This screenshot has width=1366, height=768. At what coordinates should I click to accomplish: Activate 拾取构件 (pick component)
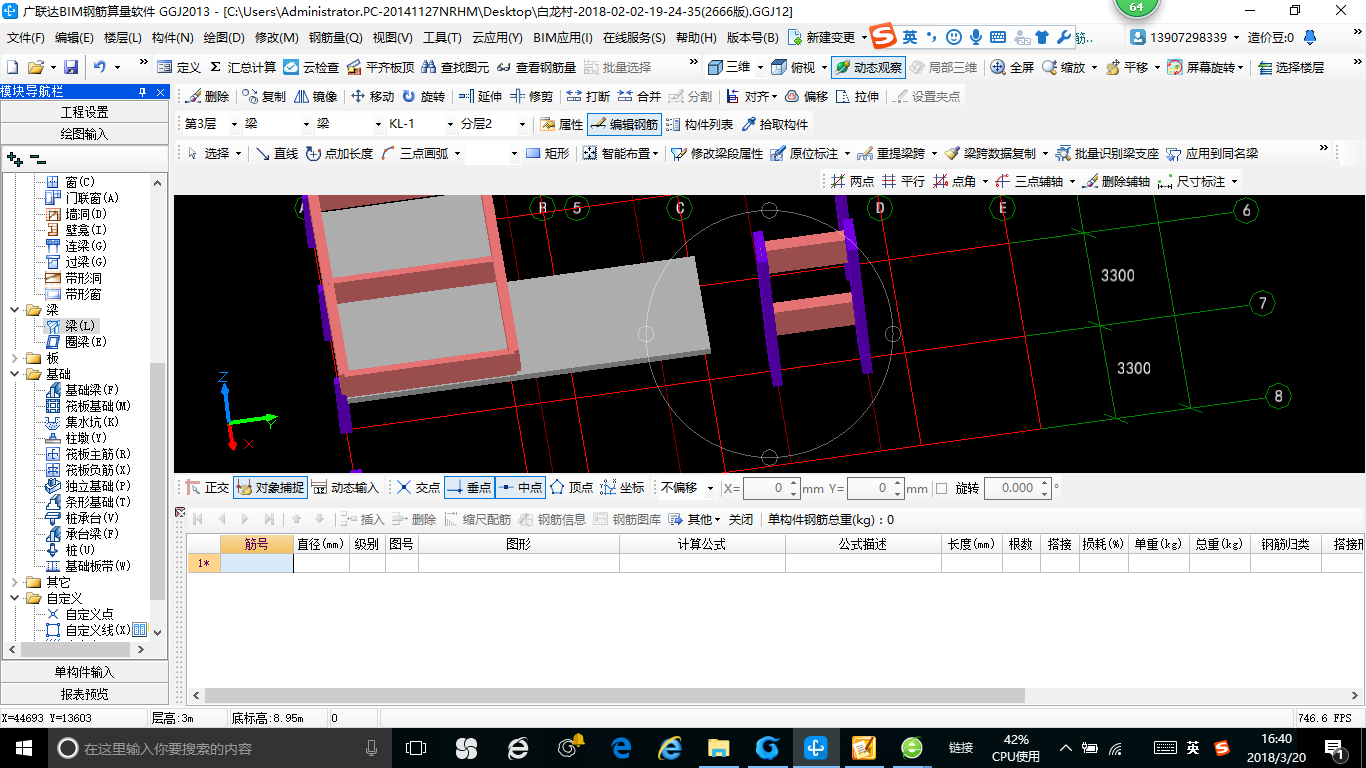774,125
